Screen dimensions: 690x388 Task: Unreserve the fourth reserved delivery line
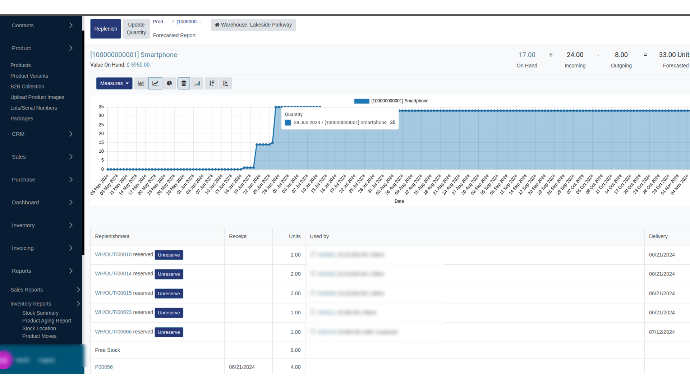coord(169,313)
